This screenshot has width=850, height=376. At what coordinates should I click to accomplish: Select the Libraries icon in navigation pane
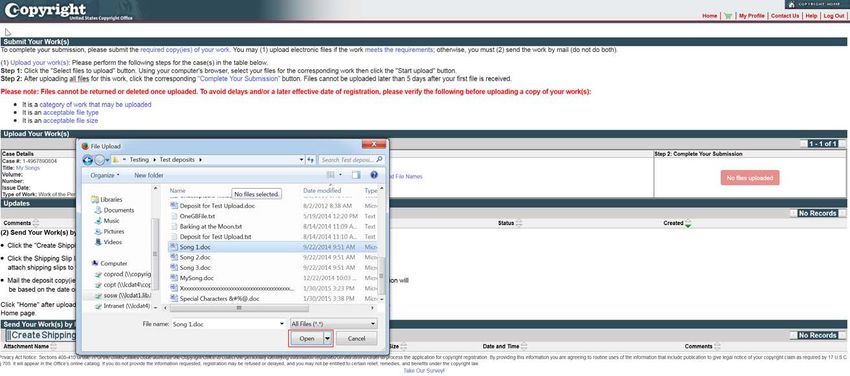pyautogui.click(x=95, y=199)
